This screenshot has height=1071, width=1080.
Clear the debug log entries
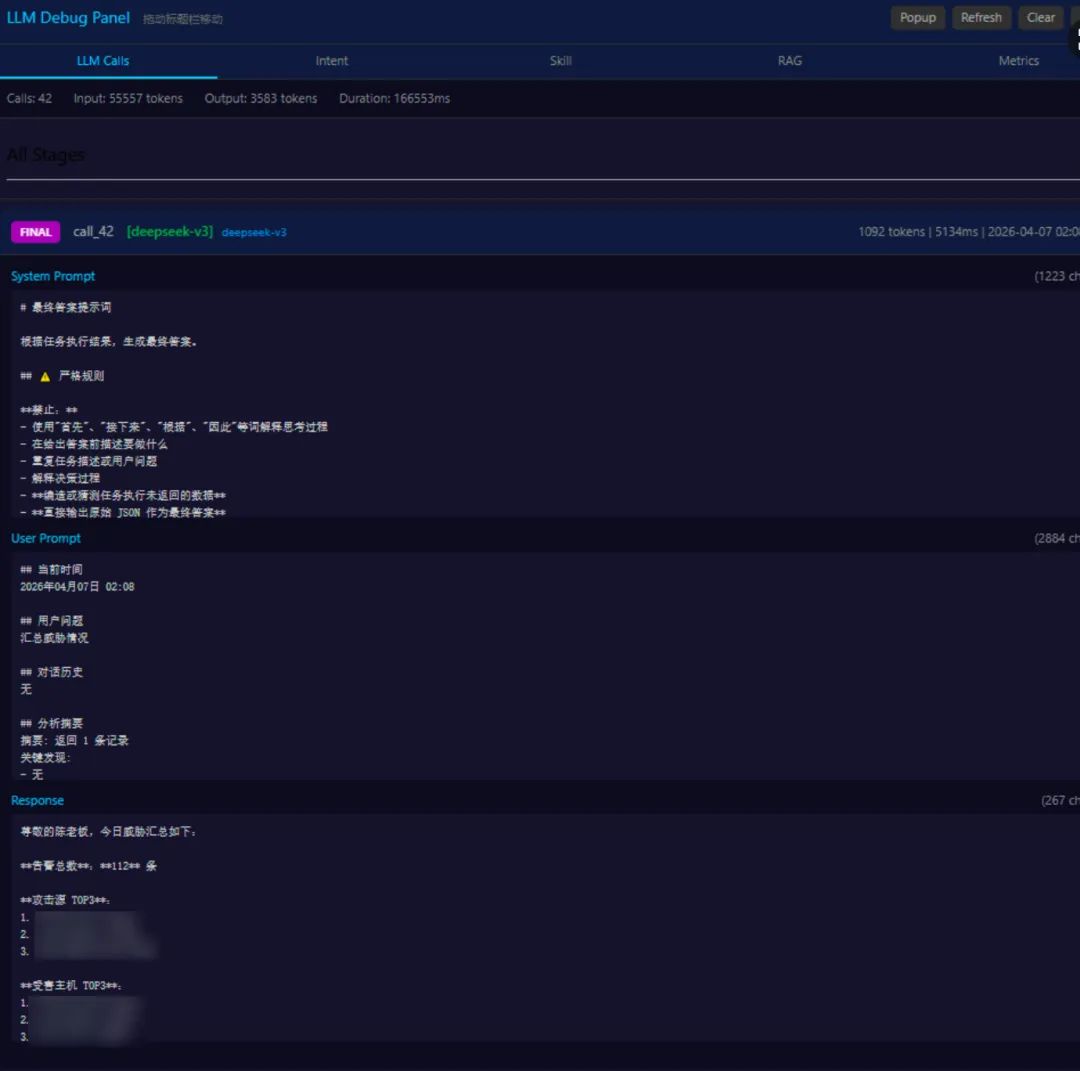click(x=1040, y=17)
